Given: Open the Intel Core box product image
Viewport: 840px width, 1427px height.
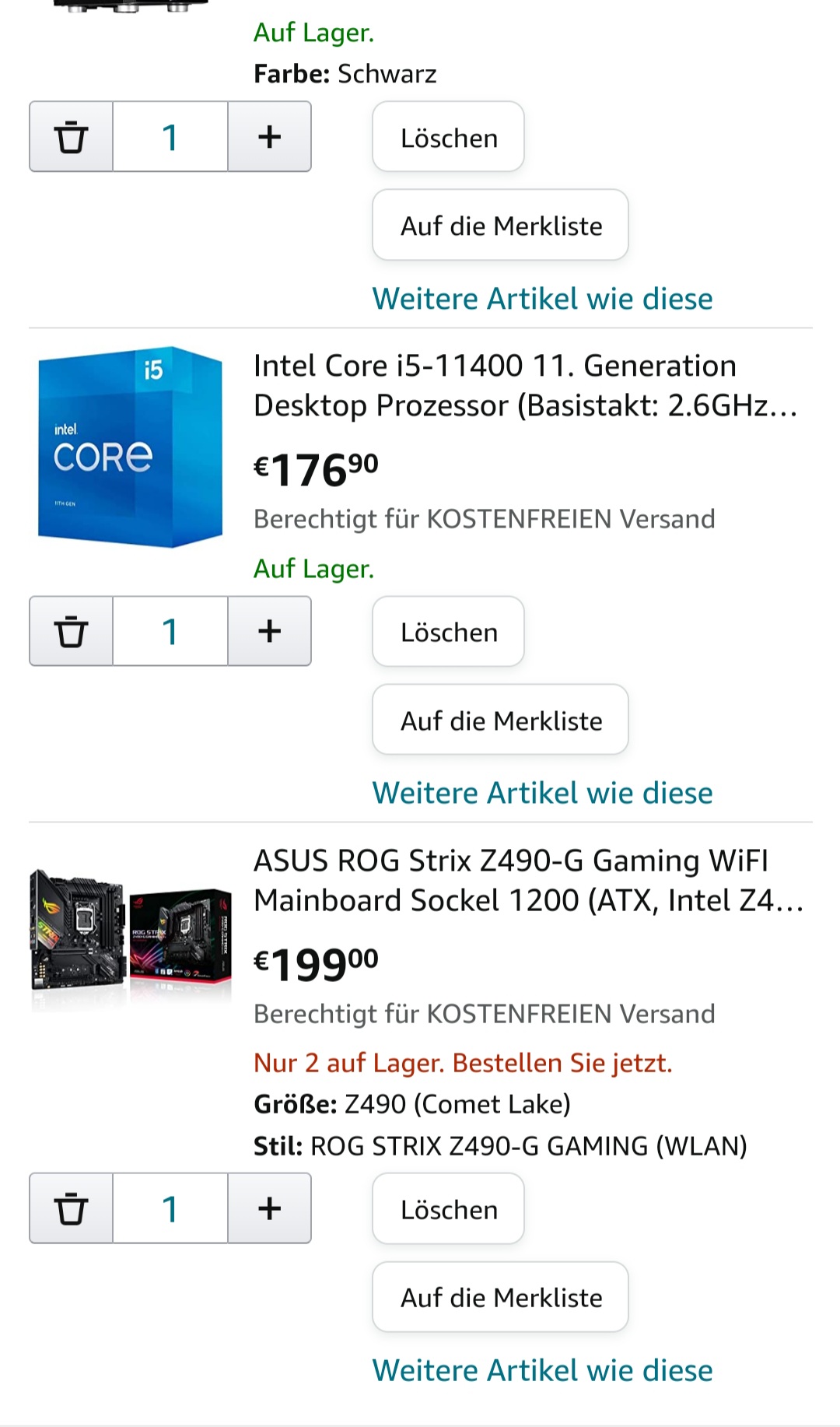Looking at the screenshot, I should 130,447.
